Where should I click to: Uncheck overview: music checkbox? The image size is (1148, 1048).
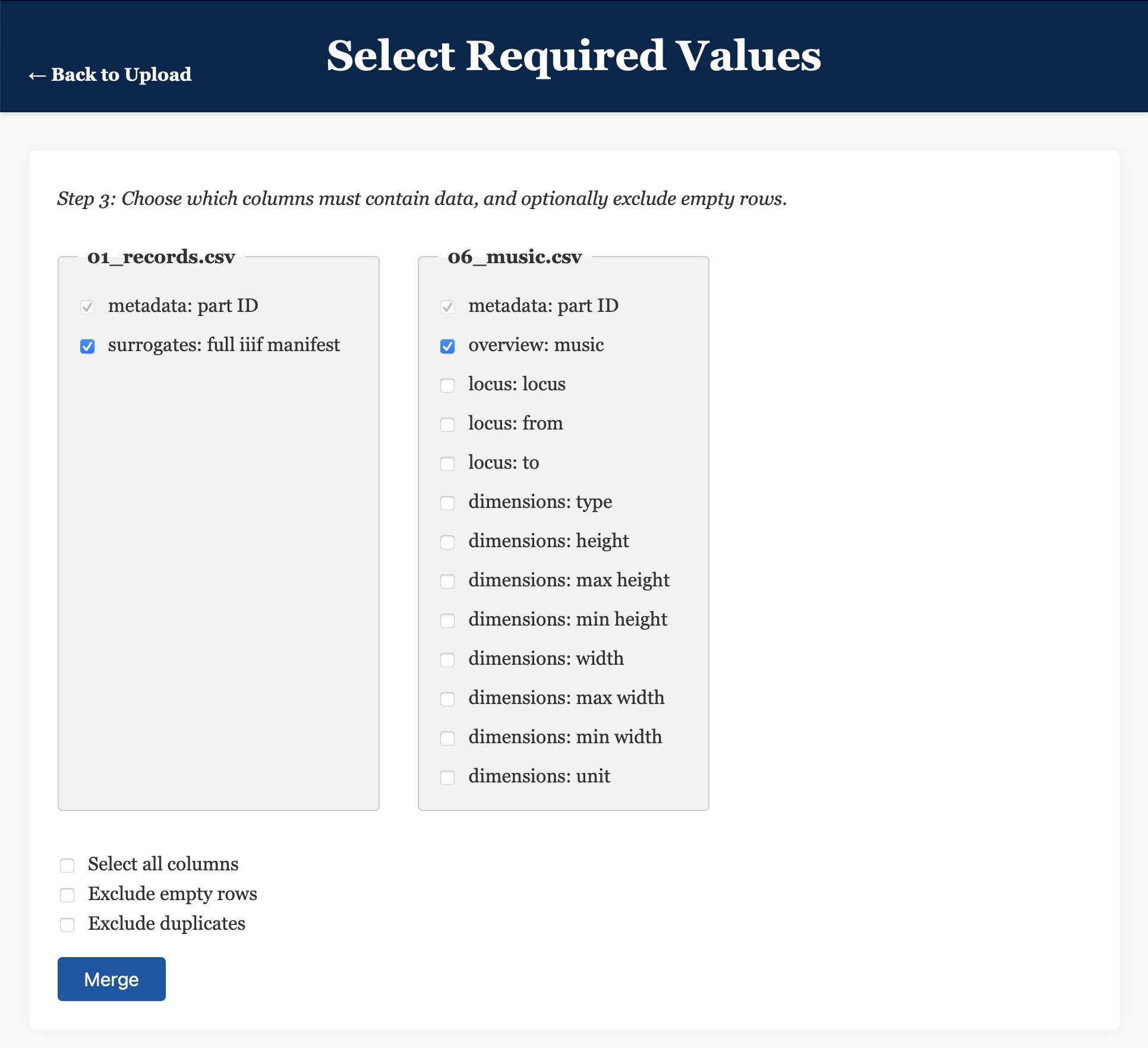tap(447, 346)
